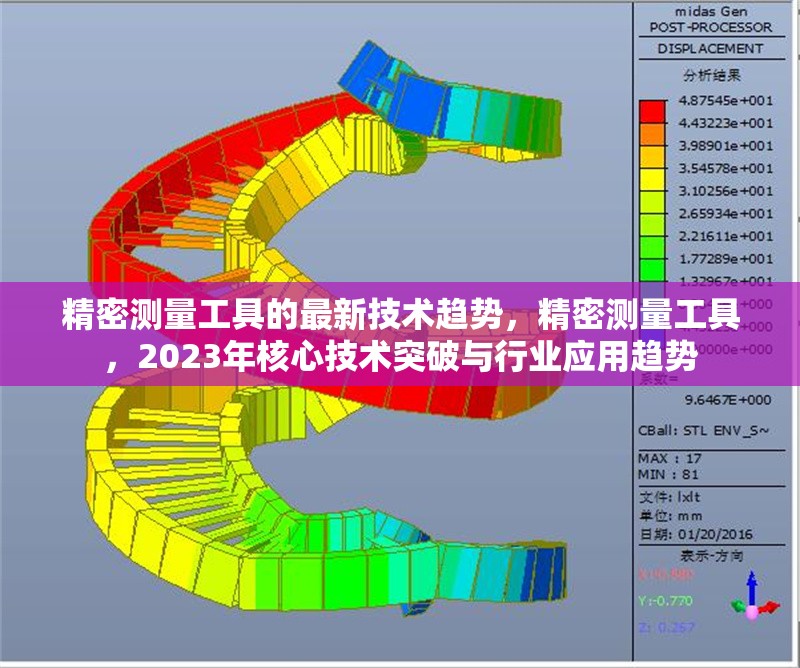Image resolution: width=800 pixels, height=668 pixels.
Task: Toggle the CBall: STL ENV_S~ load case entry
Action: point(705,432)
